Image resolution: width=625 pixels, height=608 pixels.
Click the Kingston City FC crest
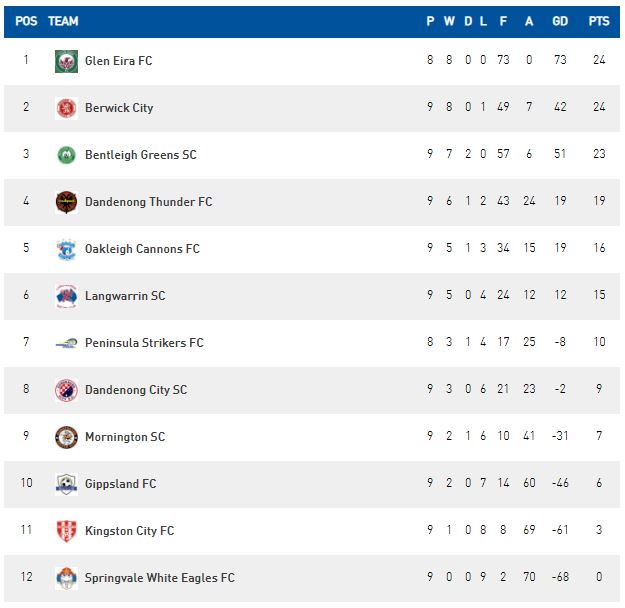coord(66,531)
